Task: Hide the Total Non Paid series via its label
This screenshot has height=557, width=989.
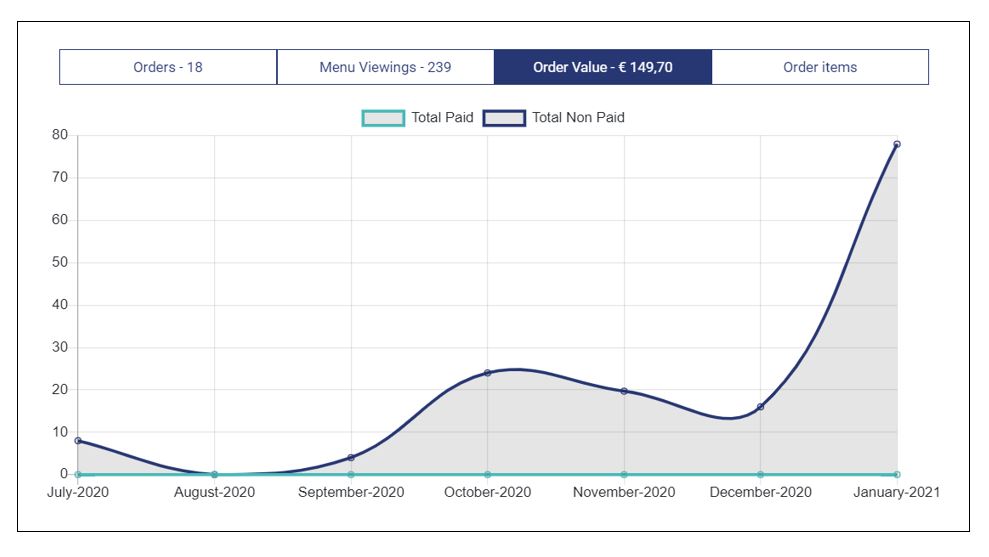Action: point(578,118)
